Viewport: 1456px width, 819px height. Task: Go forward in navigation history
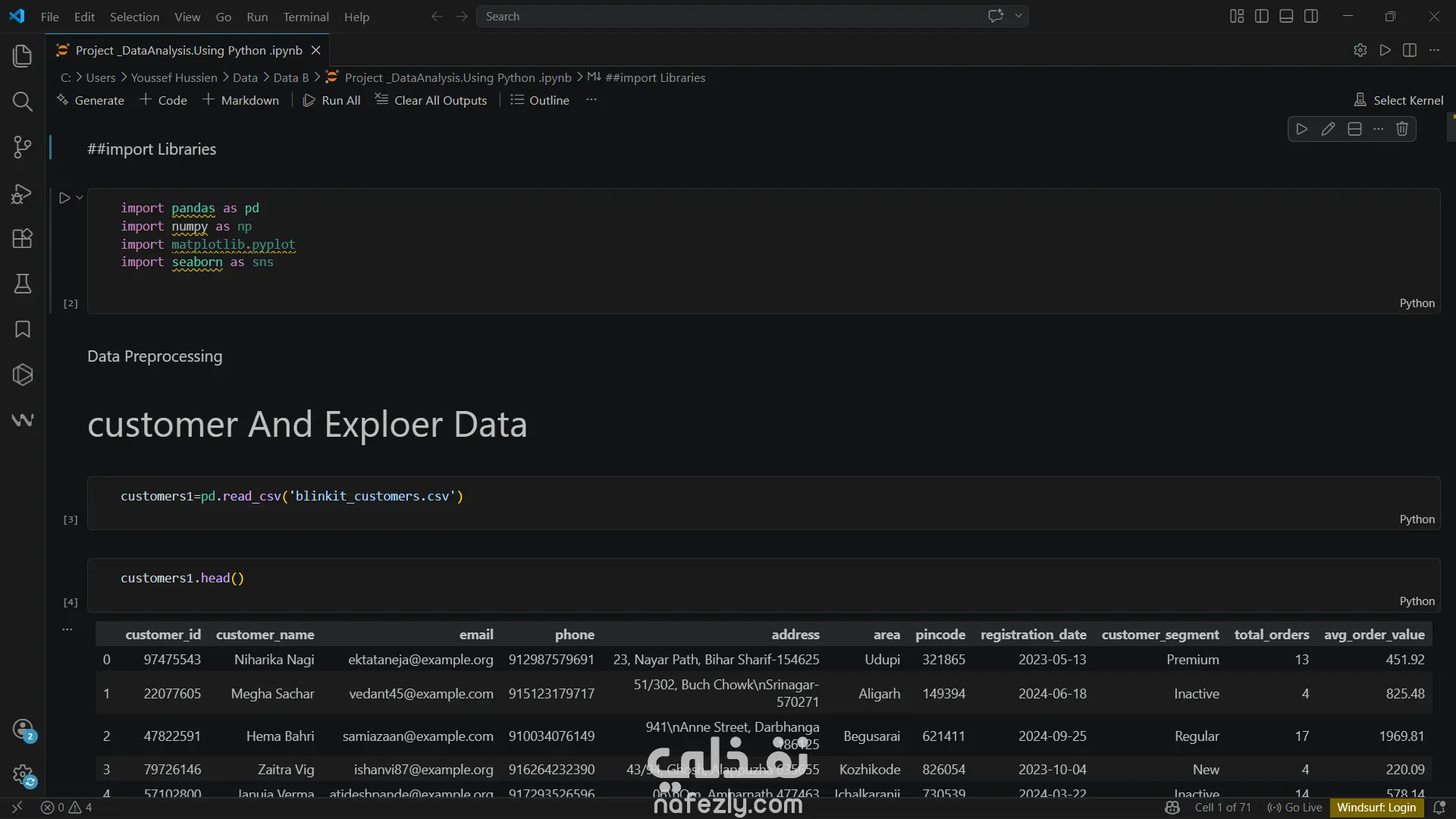462,16
